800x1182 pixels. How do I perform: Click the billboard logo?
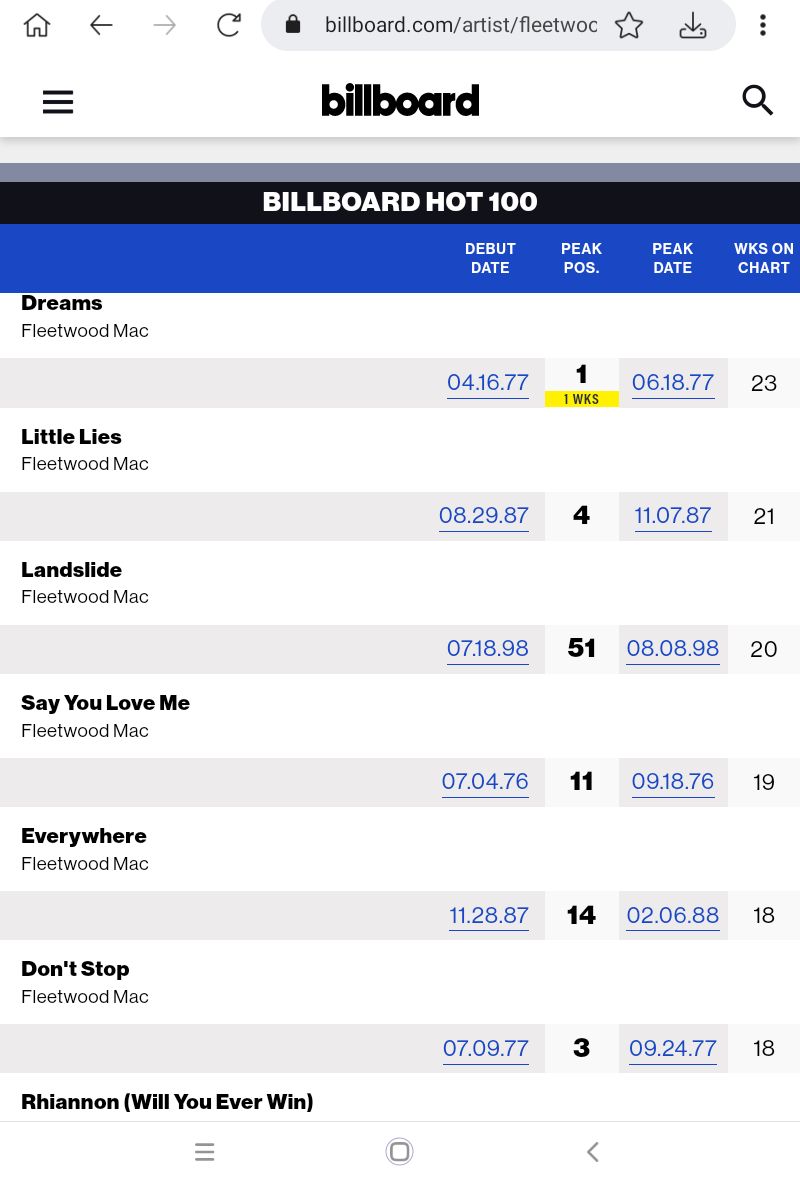400,100
